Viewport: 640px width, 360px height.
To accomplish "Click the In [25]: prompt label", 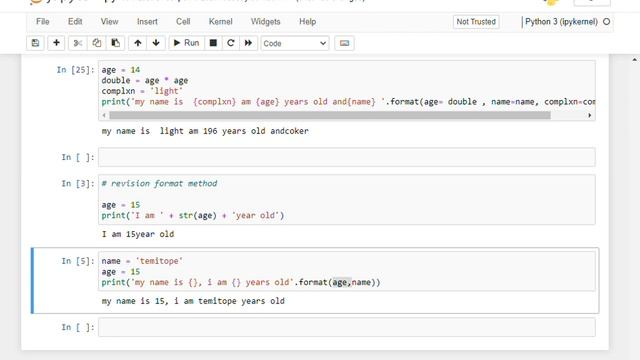I will point(75,70).
